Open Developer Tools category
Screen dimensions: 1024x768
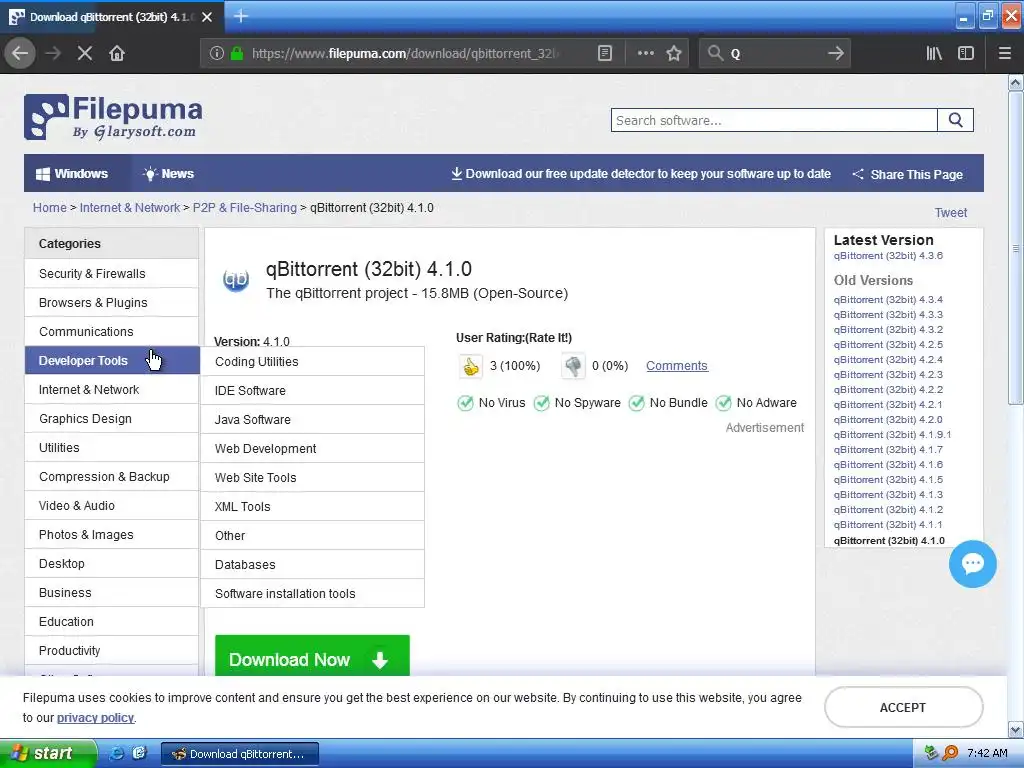[112, 360]
